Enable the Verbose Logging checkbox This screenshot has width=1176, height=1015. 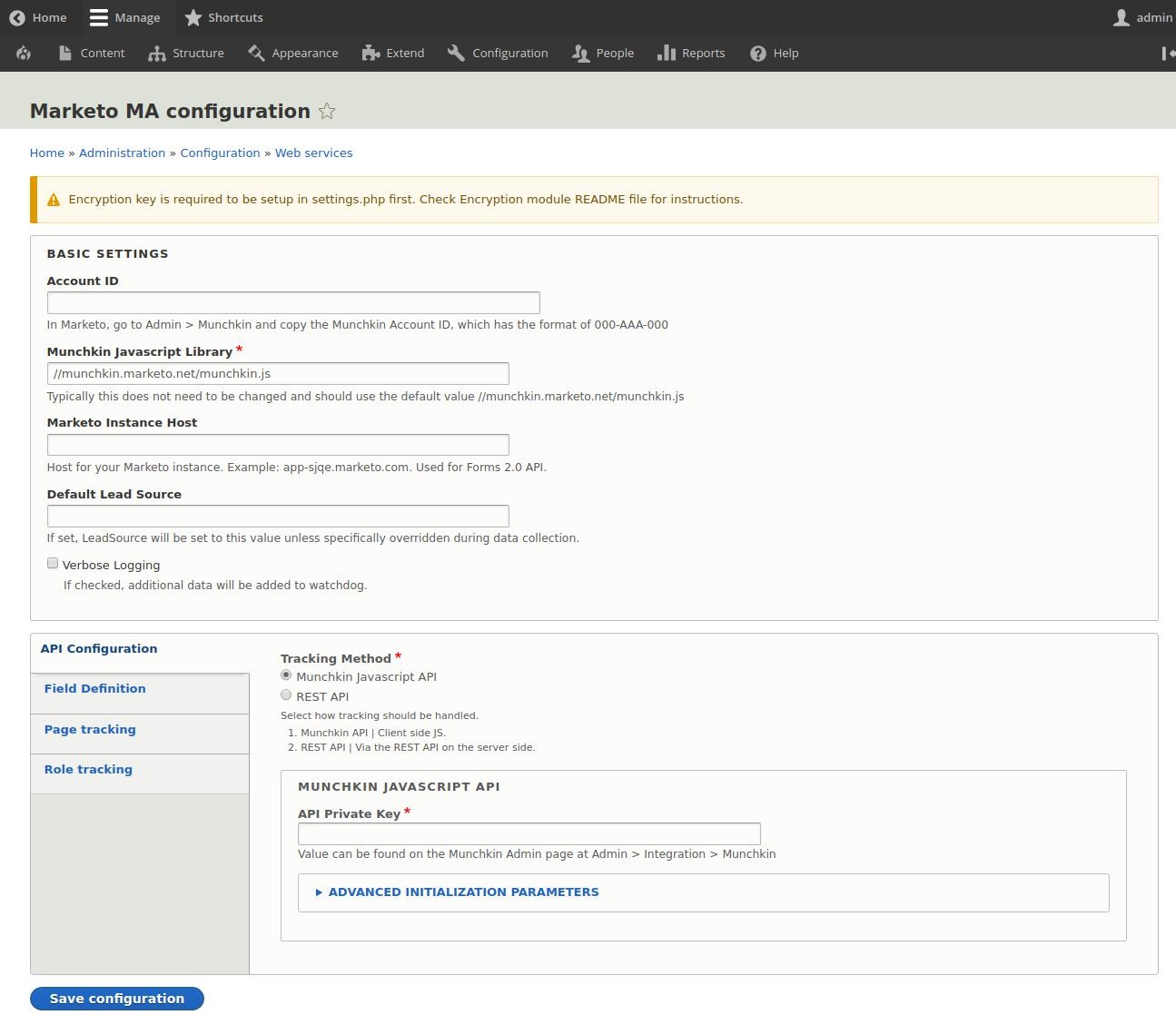pyautogui.click(x=53, y=563)
